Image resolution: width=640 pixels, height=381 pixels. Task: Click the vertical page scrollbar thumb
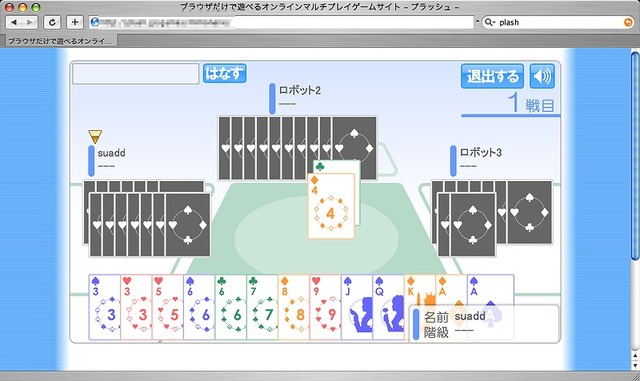pos(635,155)
